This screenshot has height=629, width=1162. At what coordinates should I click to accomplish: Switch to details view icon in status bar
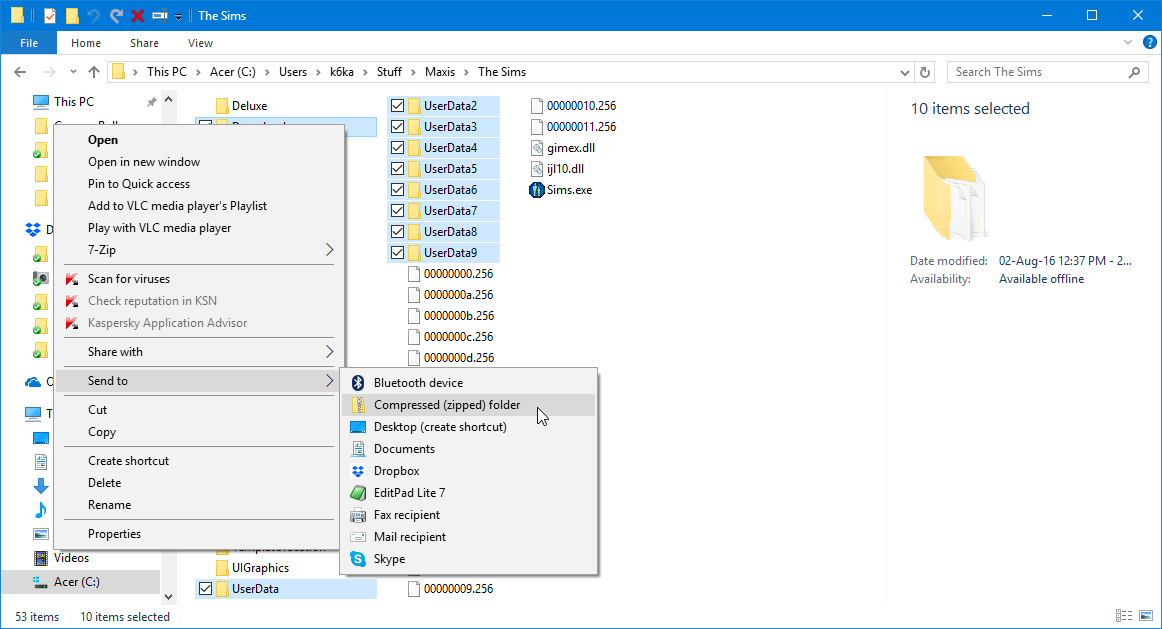1123,616
